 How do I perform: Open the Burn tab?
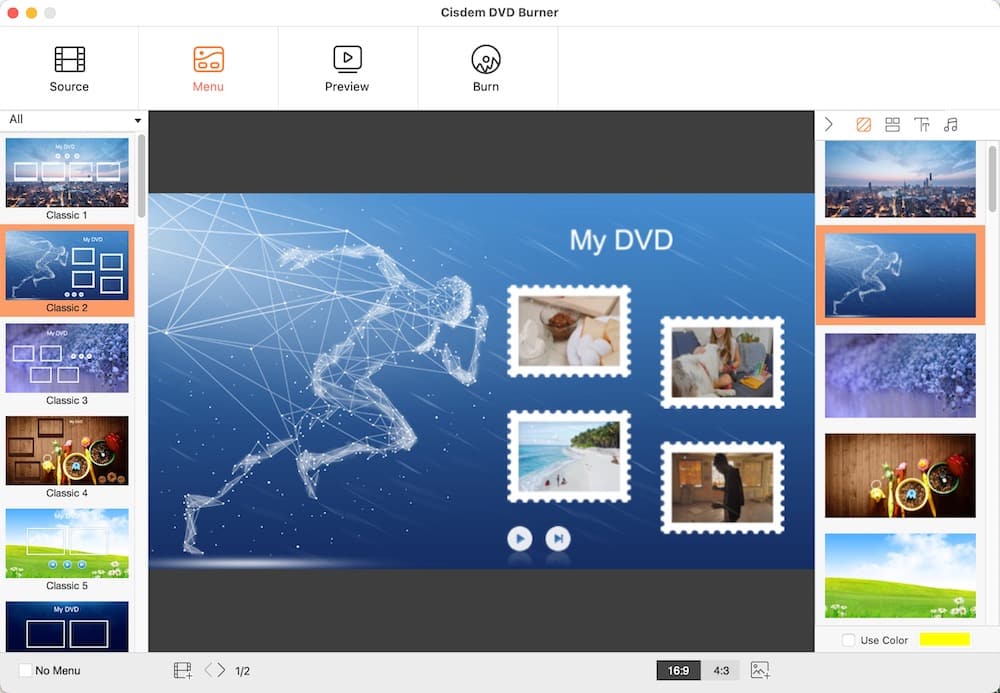click(x=486, y=69)
